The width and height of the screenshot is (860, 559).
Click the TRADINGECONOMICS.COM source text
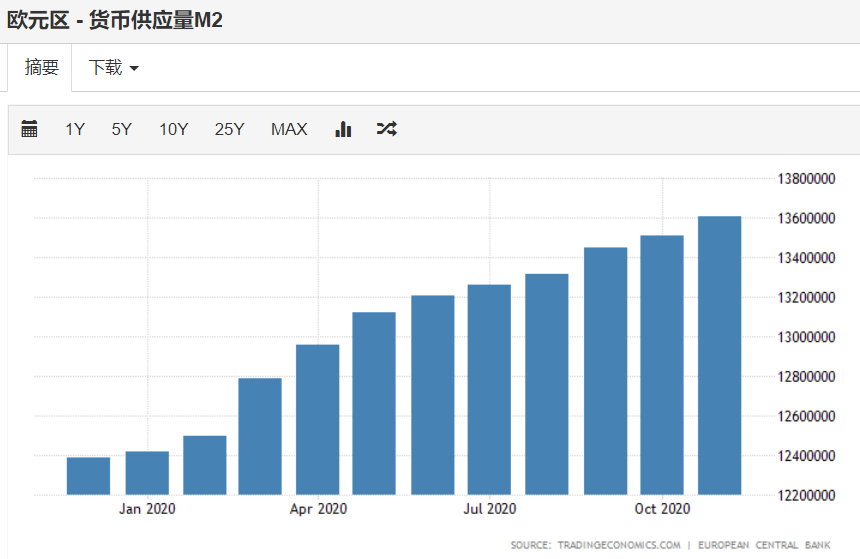(x=619, y=545)
